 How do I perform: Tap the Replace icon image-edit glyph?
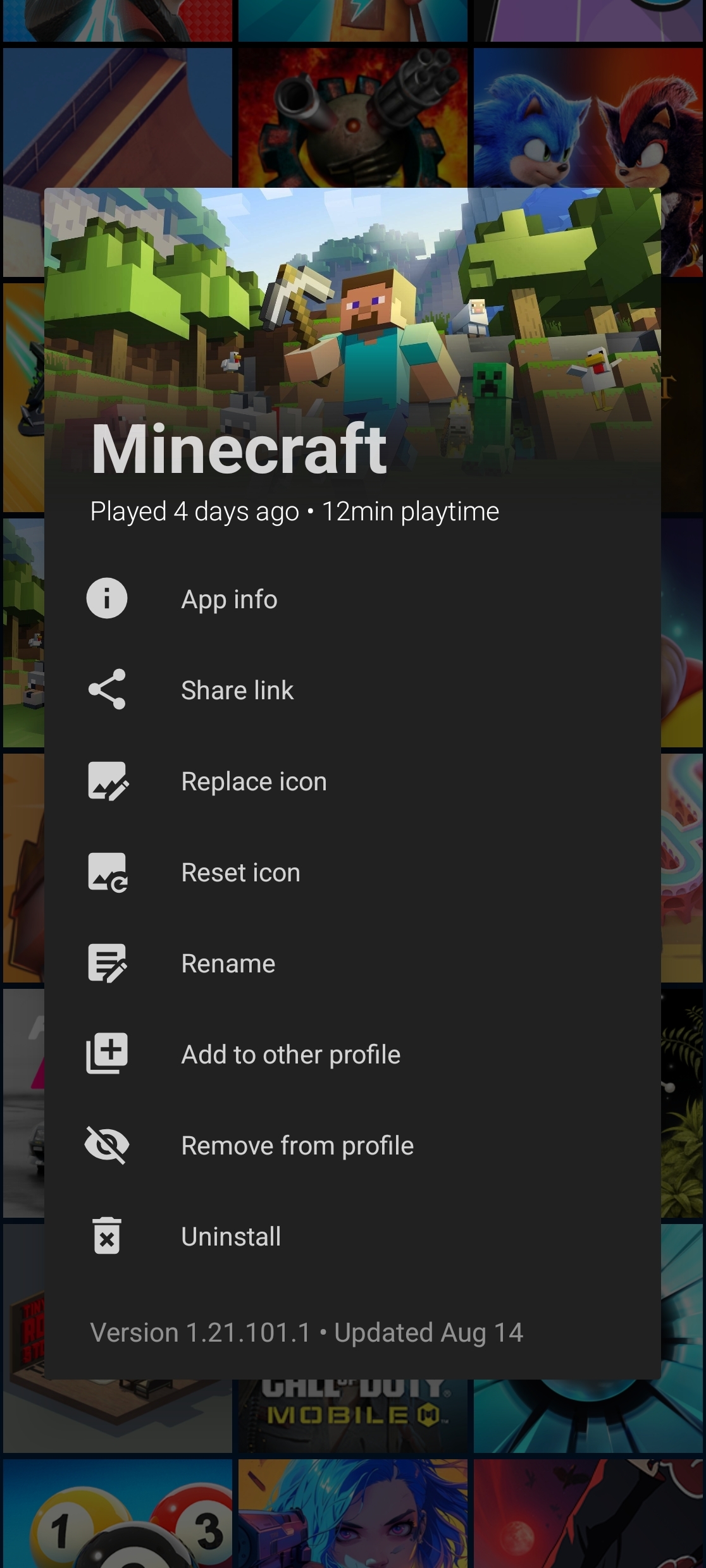pyautogui.click(x=107, y=781)
